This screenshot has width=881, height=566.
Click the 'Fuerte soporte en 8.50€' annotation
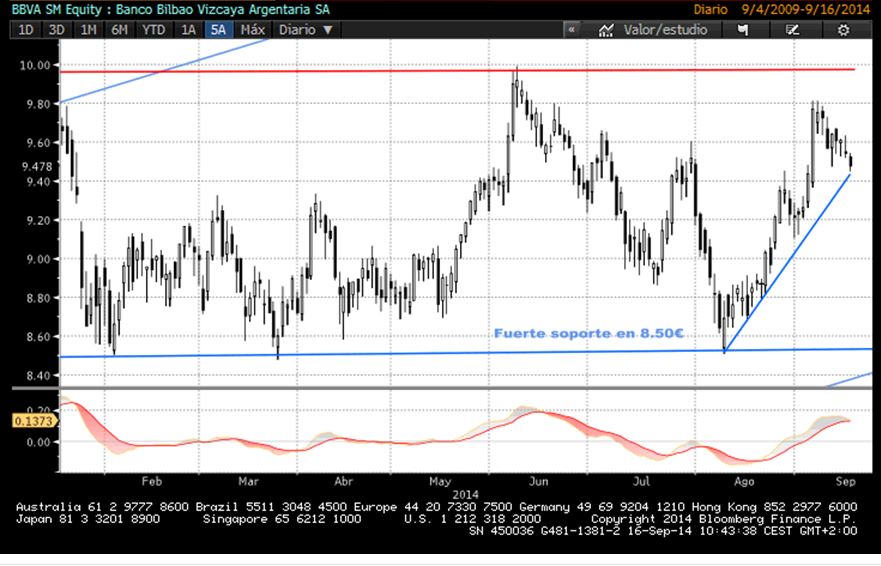[588, 333]
